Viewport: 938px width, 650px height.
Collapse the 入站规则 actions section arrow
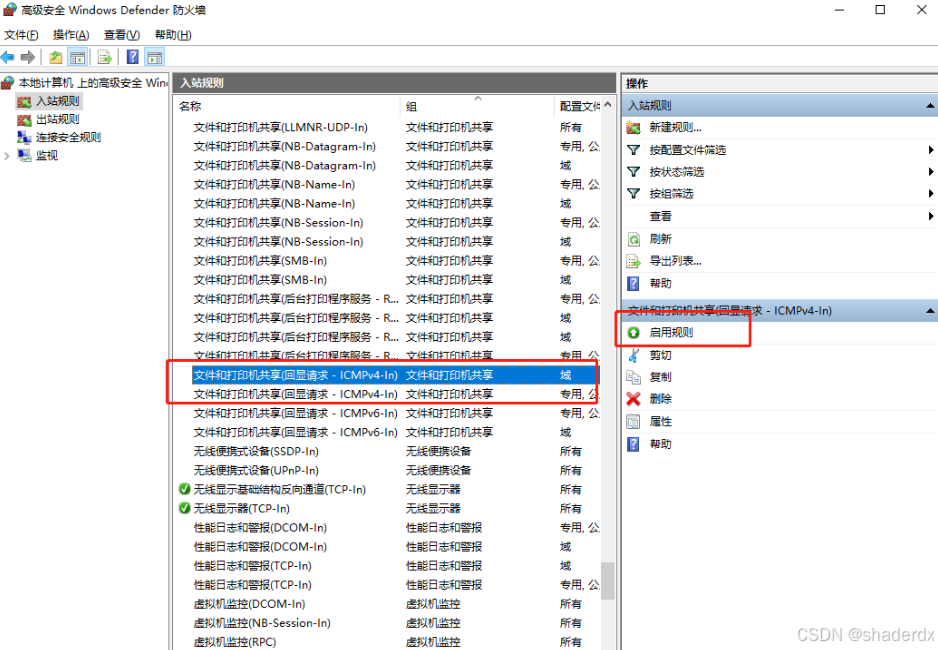(x=930, y=106)
